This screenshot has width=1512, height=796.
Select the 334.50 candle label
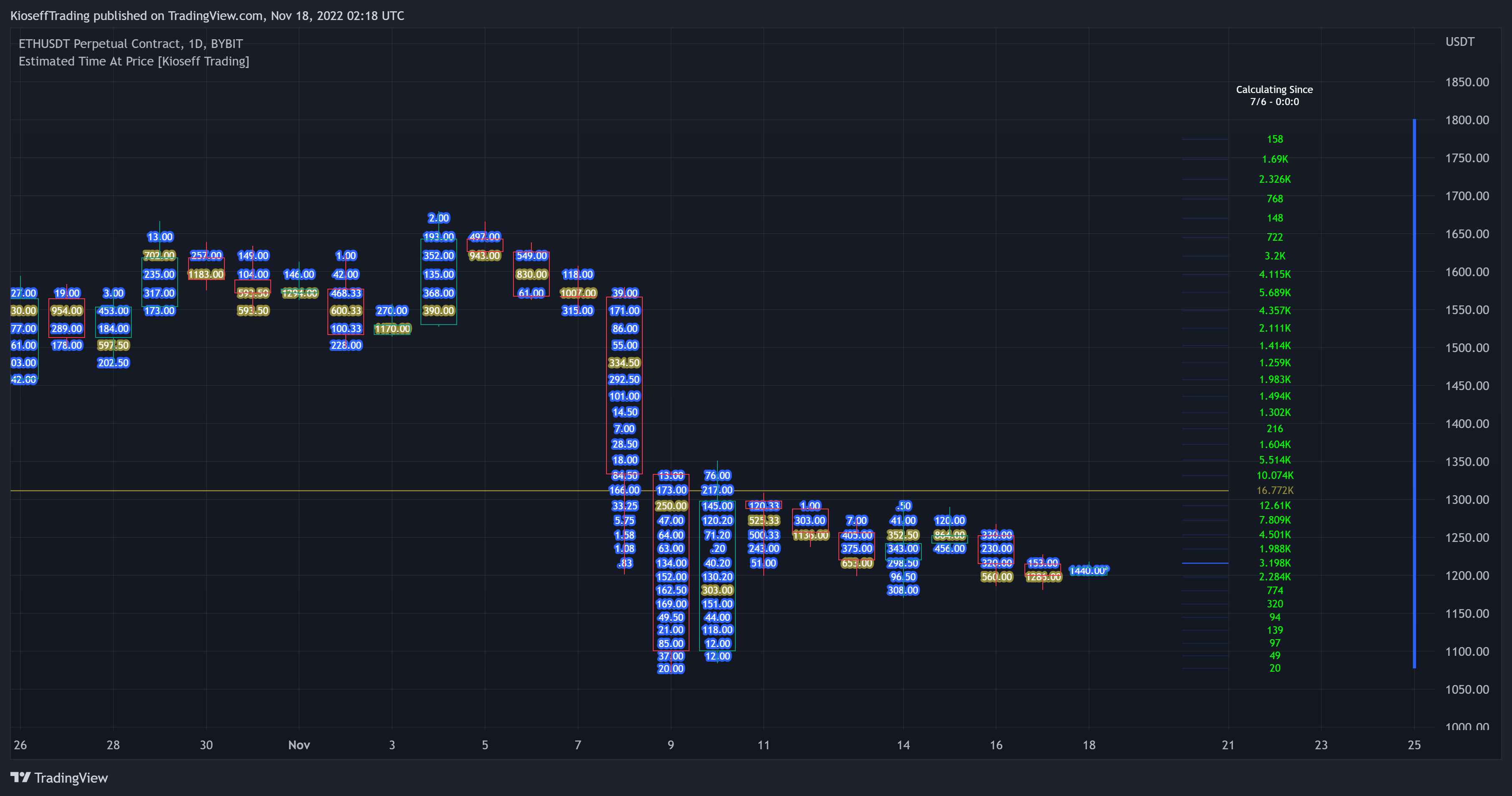[x=624, y=363]
